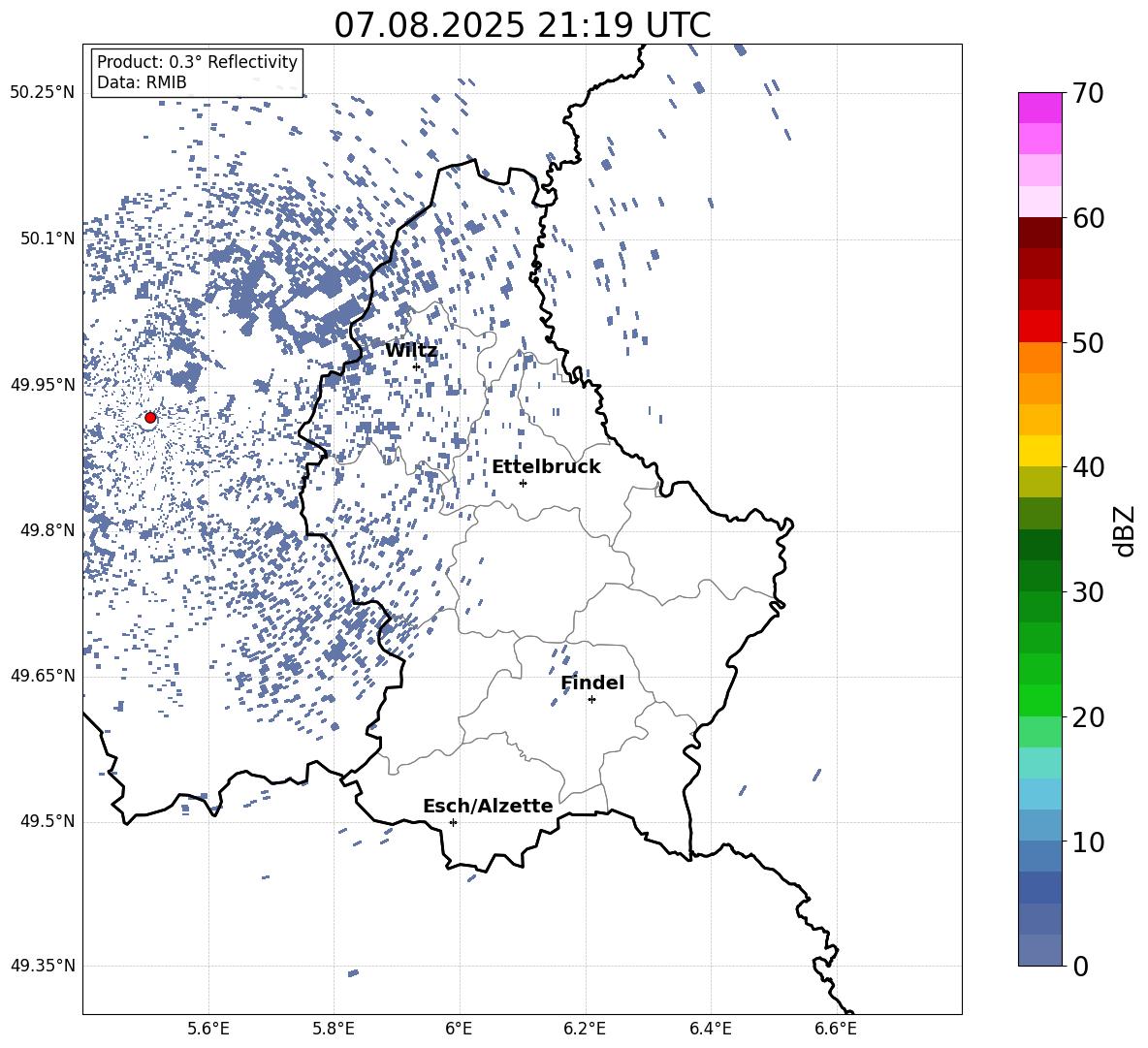The image size is (1148, 1048).
Task: Click the magenta top colorbar segment
Action: pos(1040,109)
